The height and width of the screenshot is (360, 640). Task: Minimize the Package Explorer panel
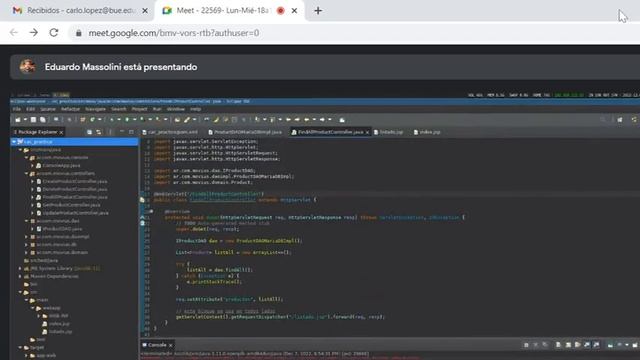(122, 132)
